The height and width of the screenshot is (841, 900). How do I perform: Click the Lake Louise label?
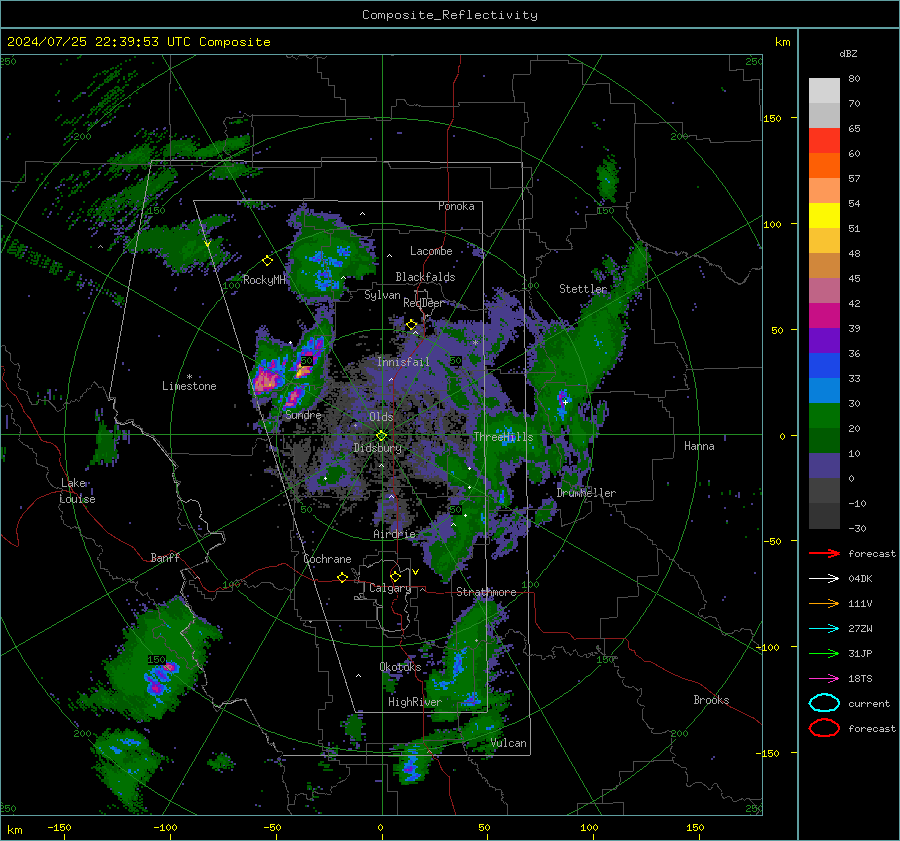point(77,491)
